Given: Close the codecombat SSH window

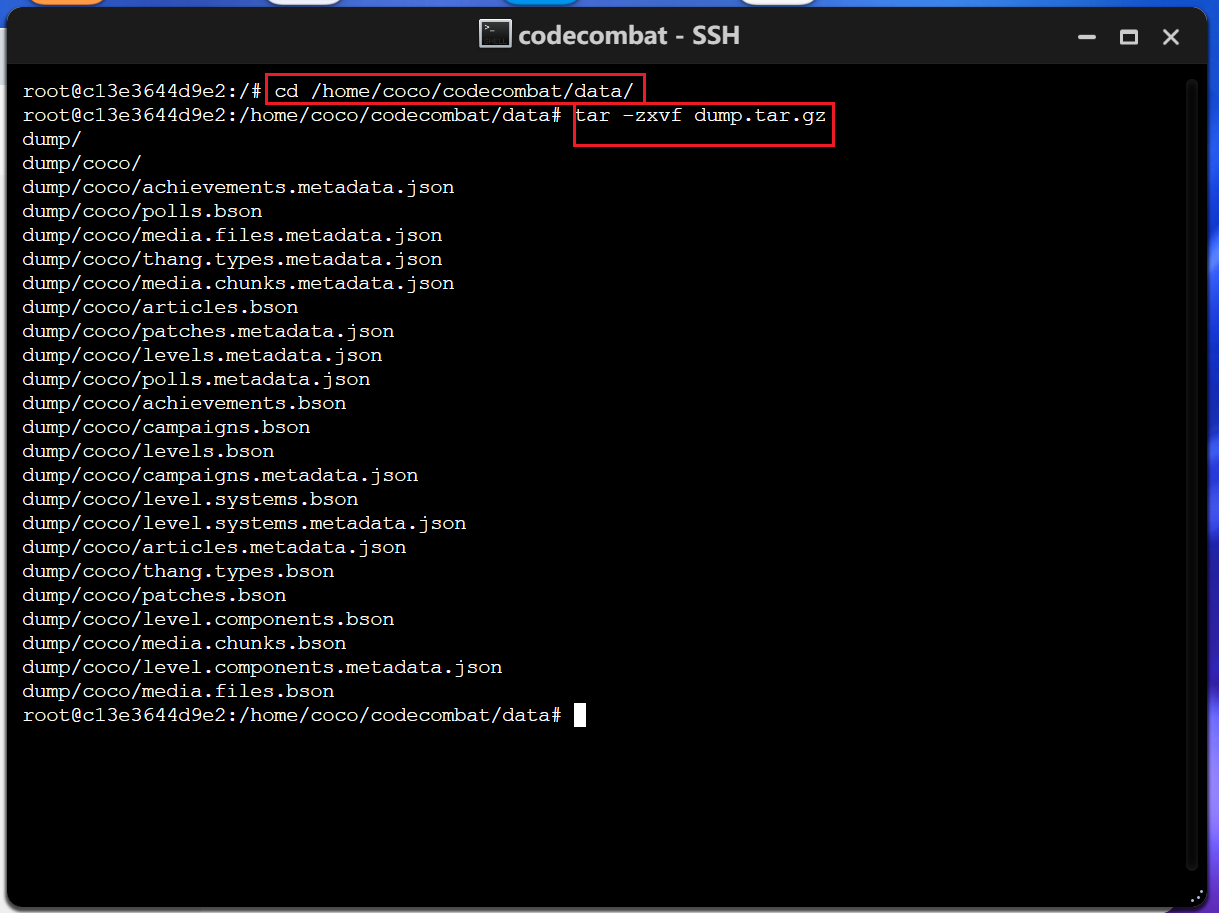Looking at the screenshot, I should coord(1171,37).
